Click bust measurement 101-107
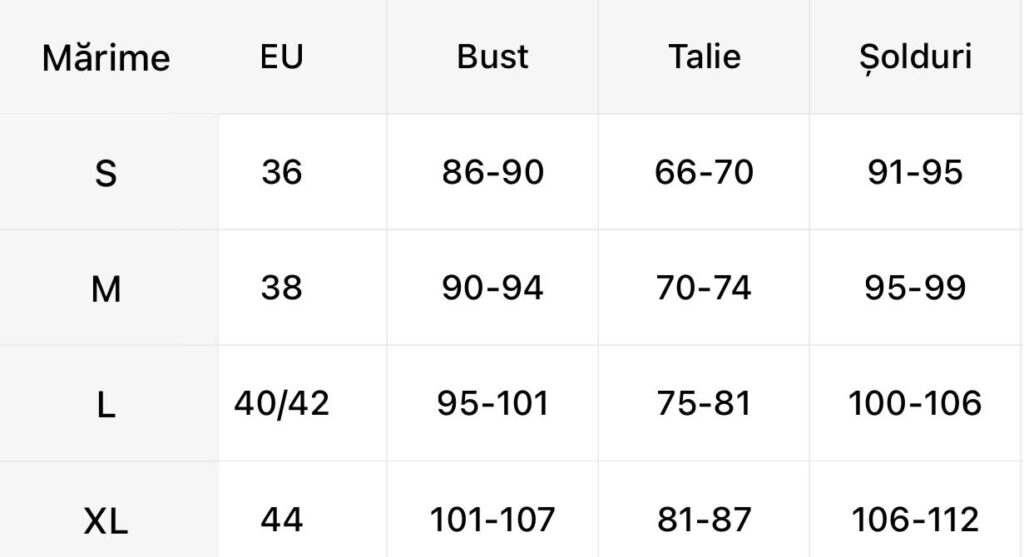 [492, 520]
